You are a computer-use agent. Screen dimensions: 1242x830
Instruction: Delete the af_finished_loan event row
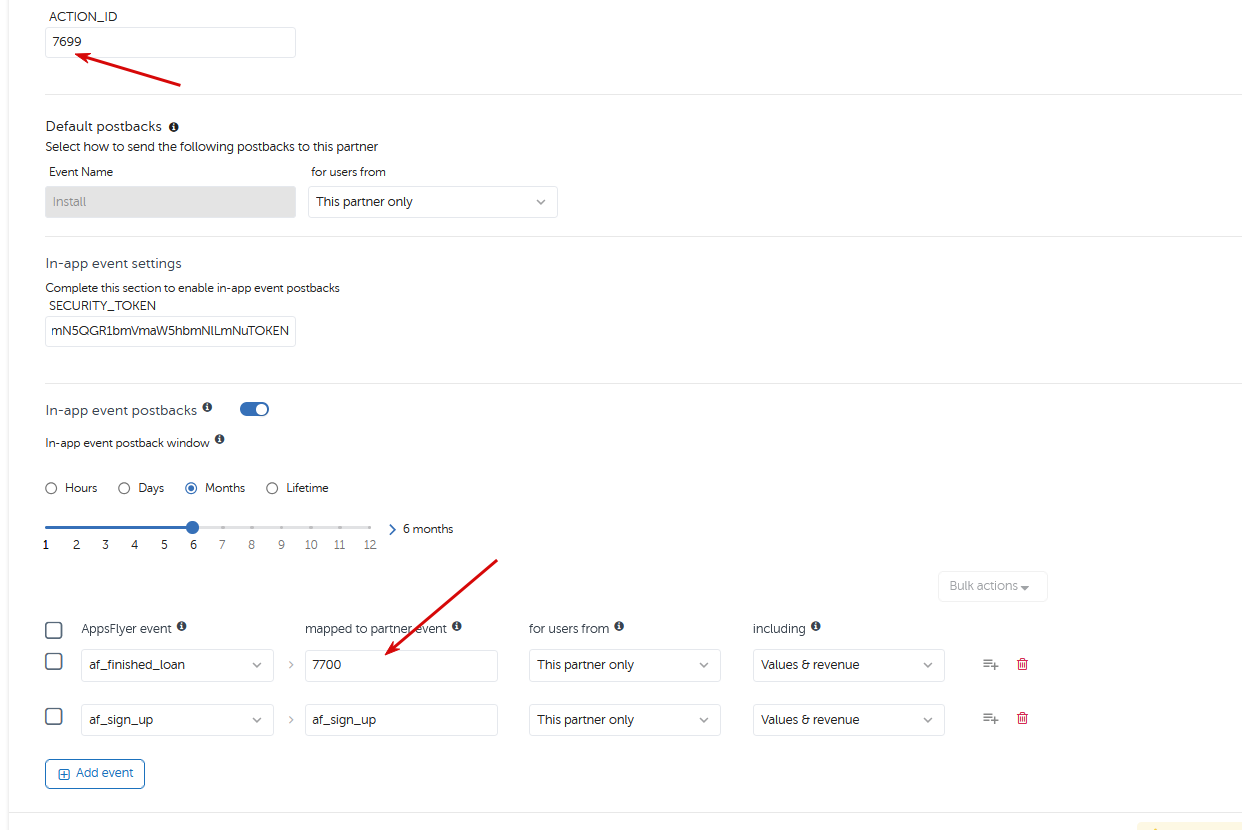tap(1022, 664)
